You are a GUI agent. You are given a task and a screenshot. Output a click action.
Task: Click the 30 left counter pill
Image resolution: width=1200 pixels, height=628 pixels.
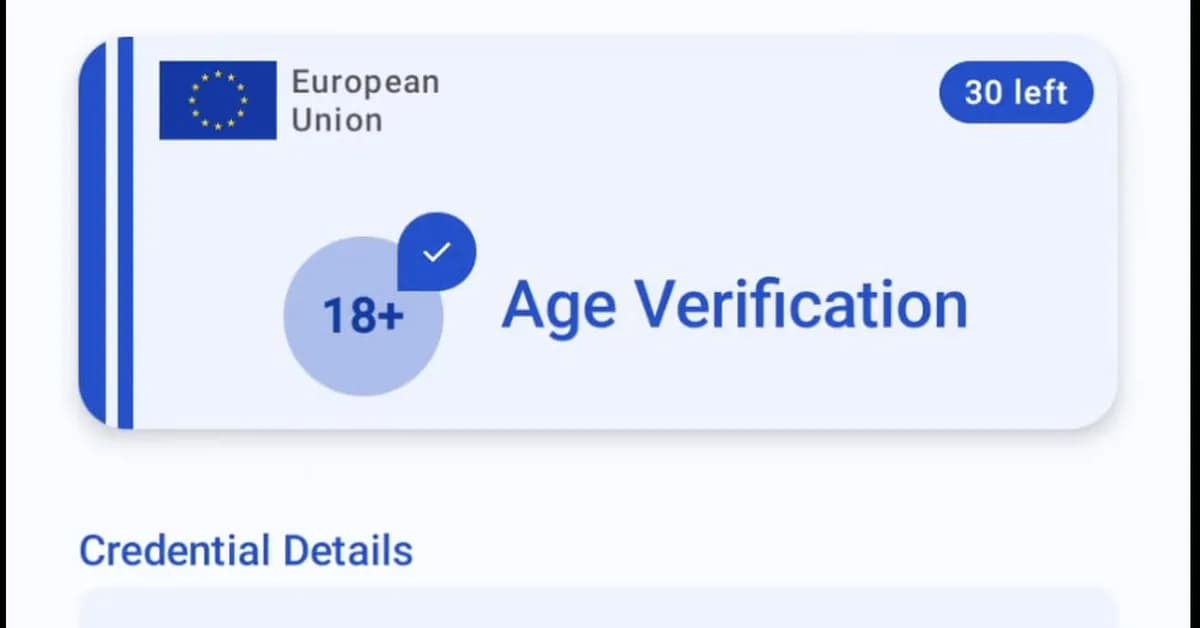pyautogui.click(x=1016, y=92)
